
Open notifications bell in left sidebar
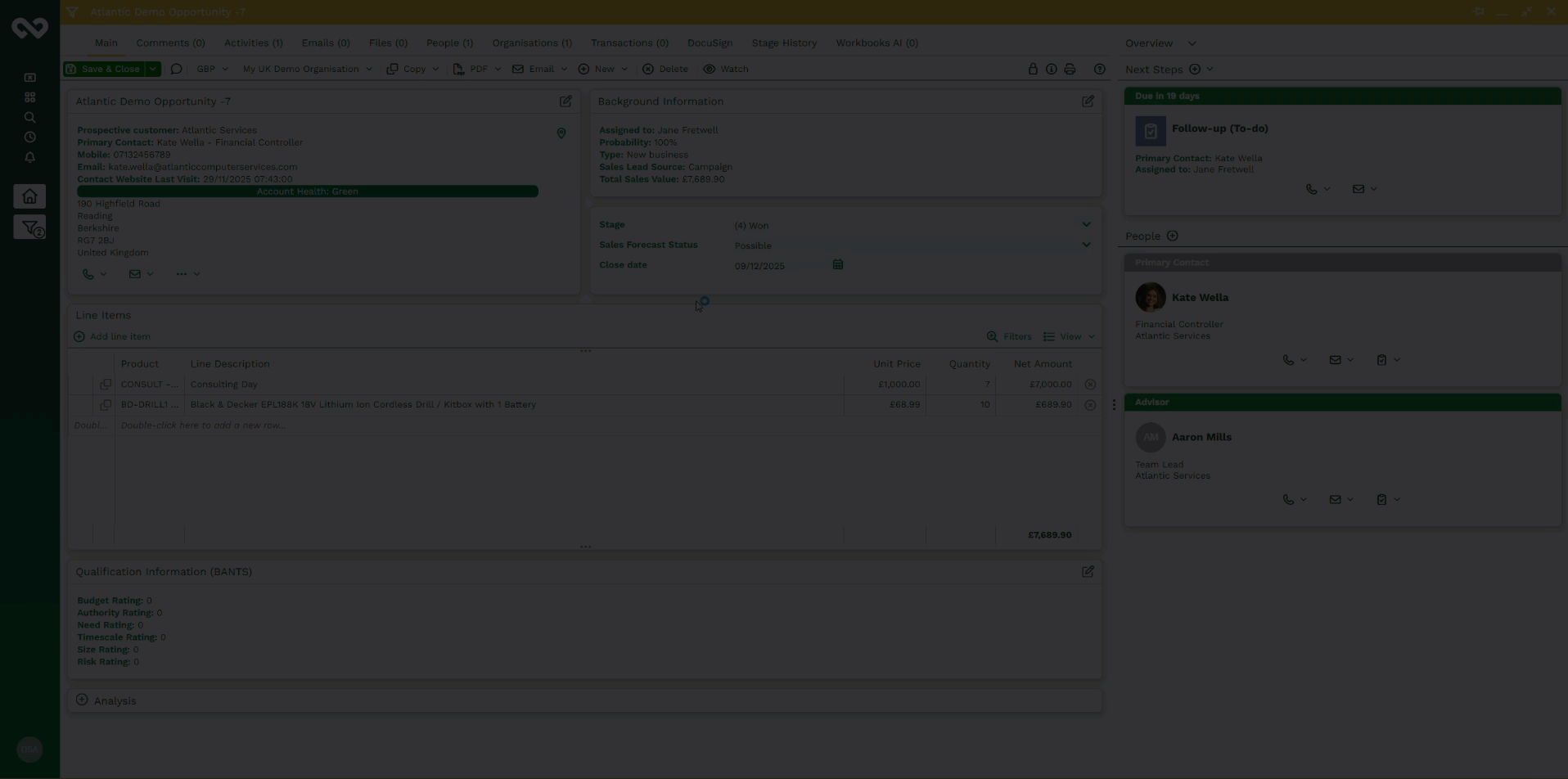point(29,157)
